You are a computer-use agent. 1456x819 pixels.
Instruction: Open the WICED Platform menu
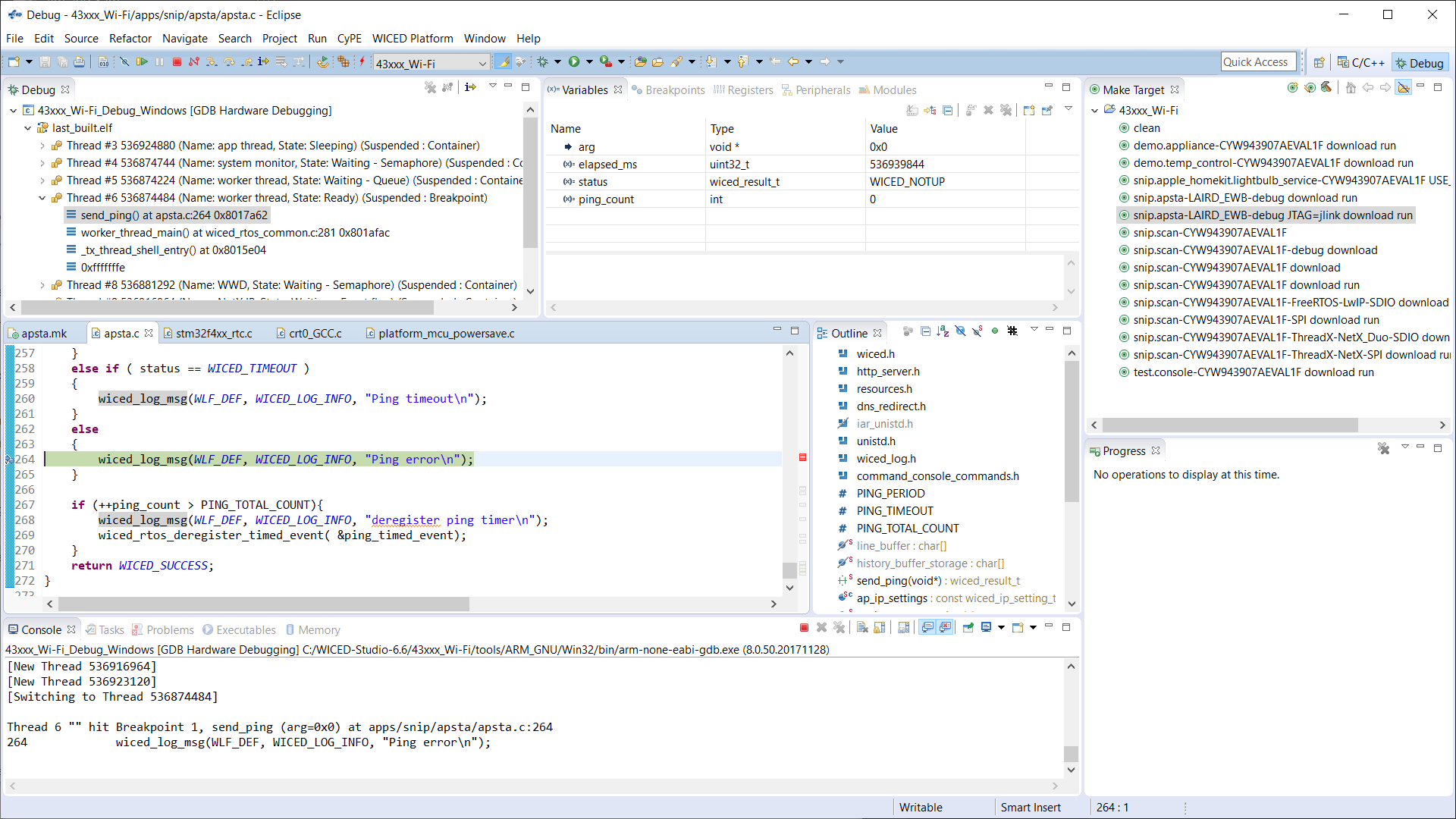tap(412, 39)
